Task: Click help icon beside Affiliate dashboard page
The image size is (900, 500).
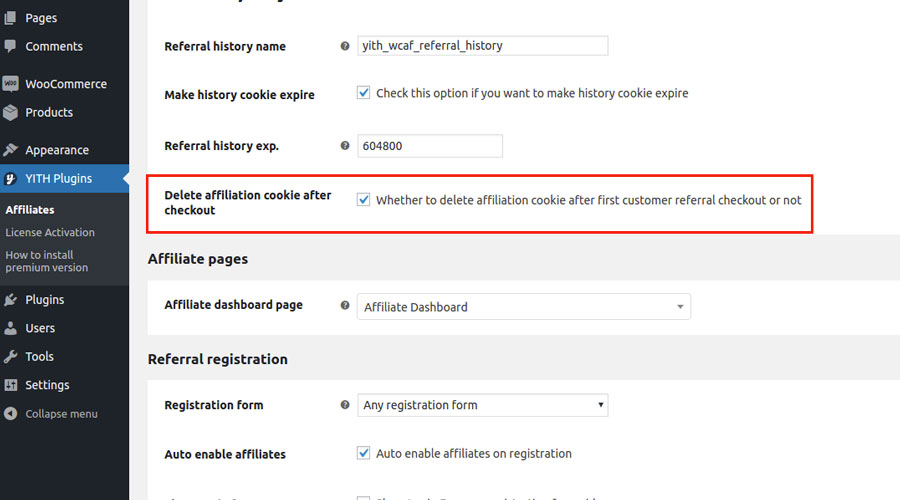Action: click(345, 305)
